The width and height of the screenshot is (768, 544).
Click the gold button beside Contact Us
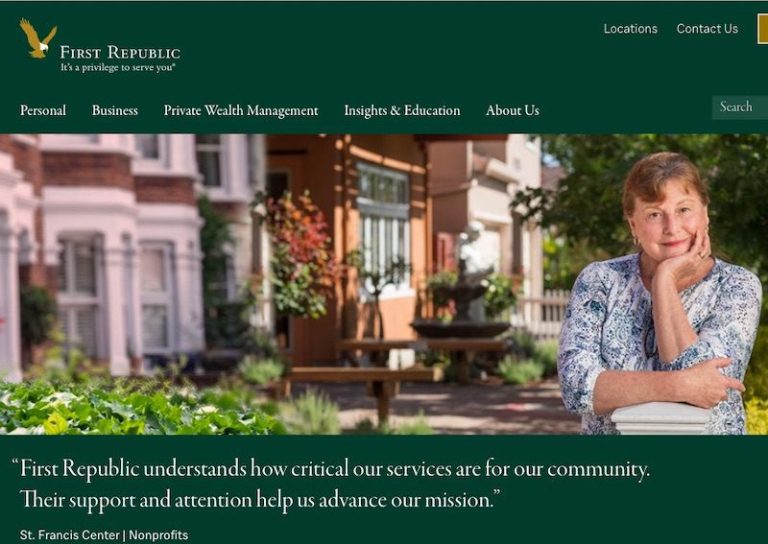763,29
